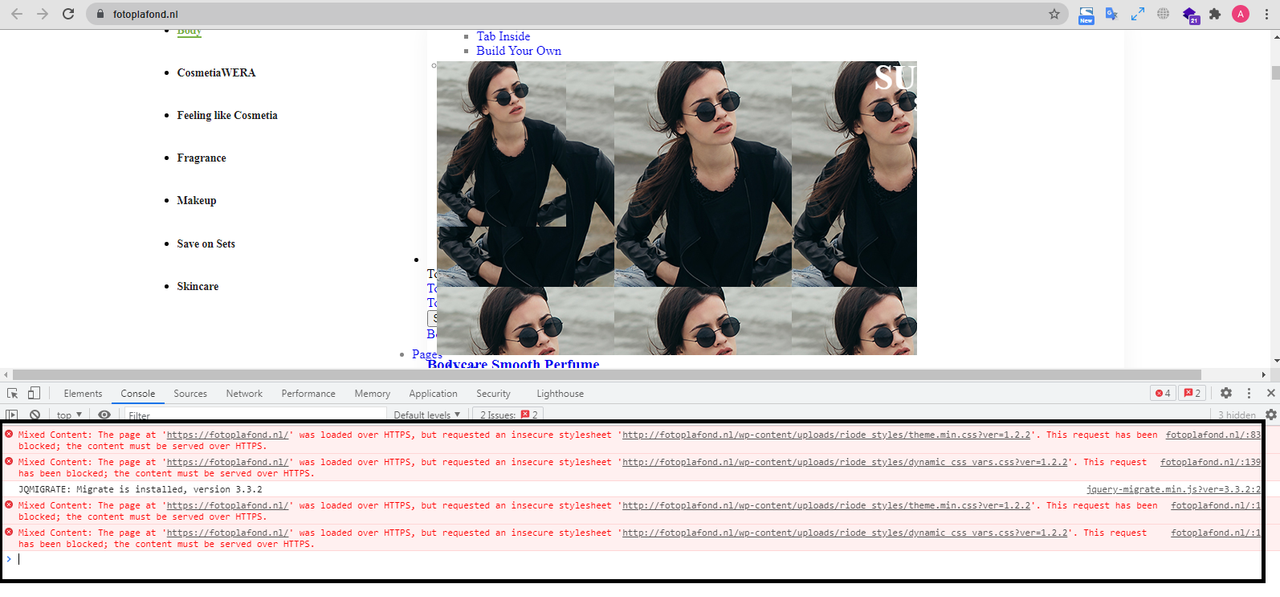Activate the inspect element picker icon
The width and height of the screenshot is (1280, 597).
coord(12,393)
